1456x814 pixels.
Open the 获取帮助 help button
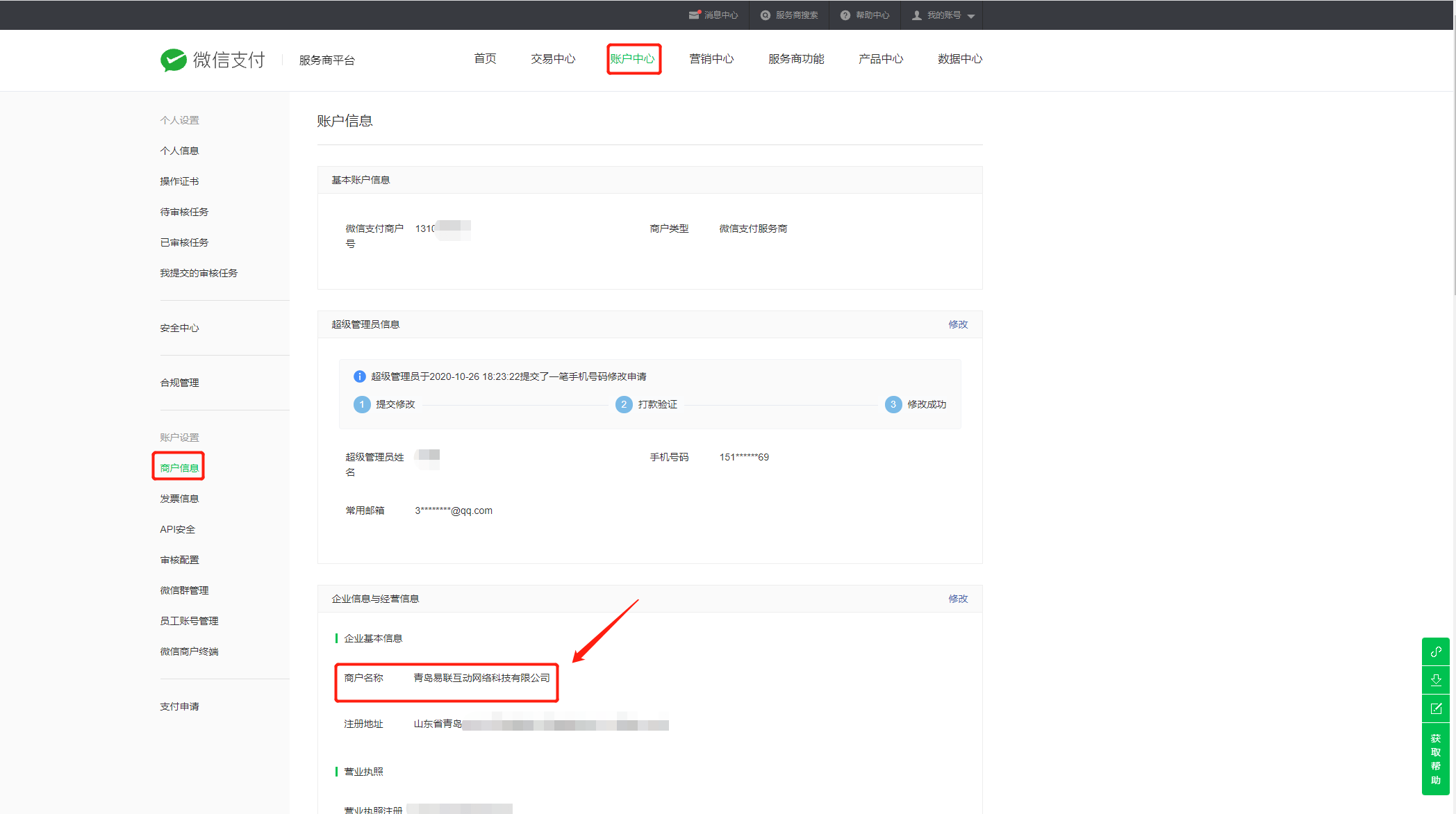tap(1435, 759)
